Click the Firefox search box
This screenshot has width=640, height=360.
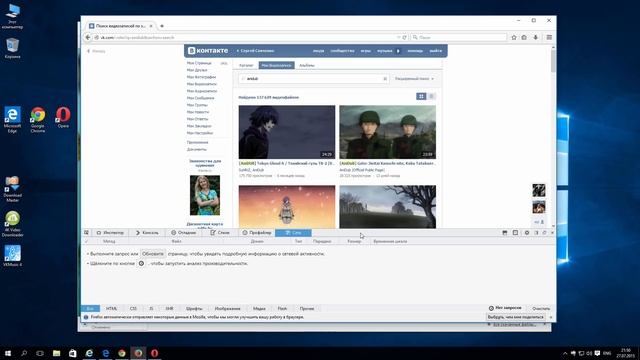point(459,37)
